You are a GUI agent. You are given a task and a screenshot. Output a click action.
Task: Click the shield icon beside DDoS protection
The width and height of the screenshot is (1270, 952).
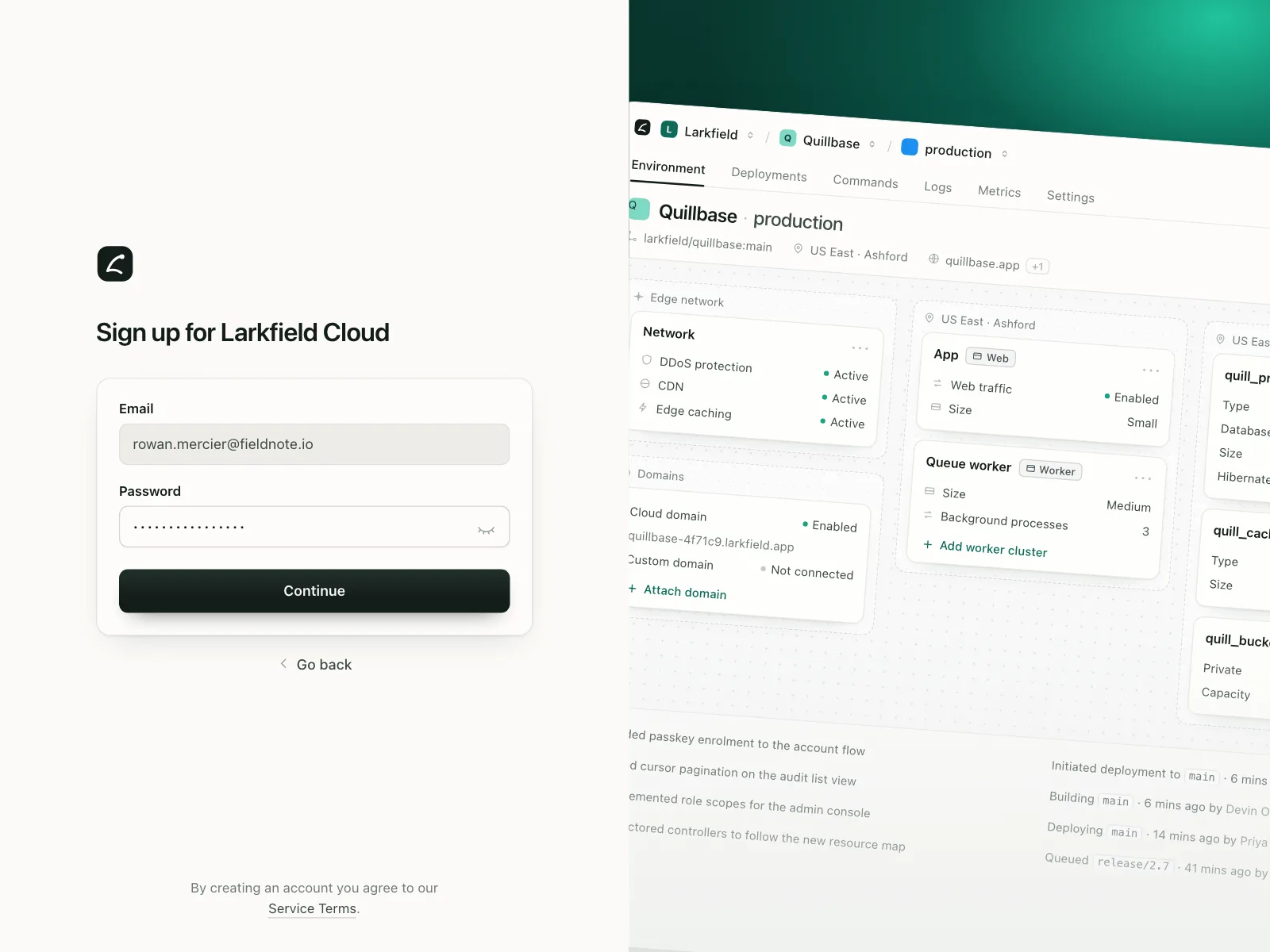(x=647, y=360)
